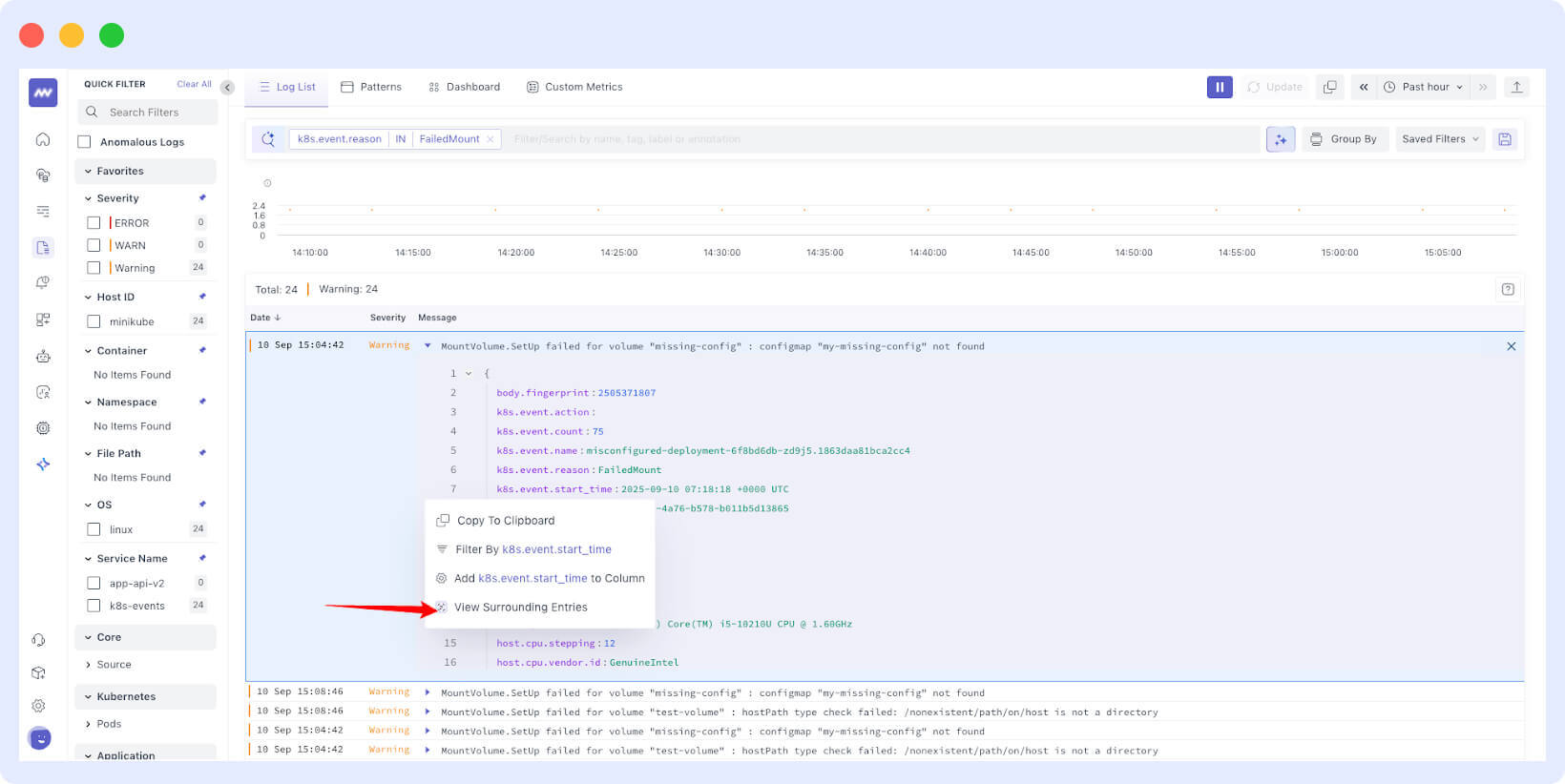Viewport: 1565px width, 784px height.
Task: Click the Group By button
Action: coord(1344,139)
